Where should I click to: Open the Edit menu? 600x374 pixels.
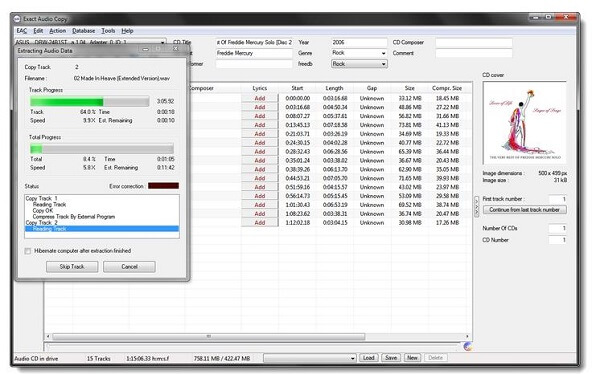point(38,31)
